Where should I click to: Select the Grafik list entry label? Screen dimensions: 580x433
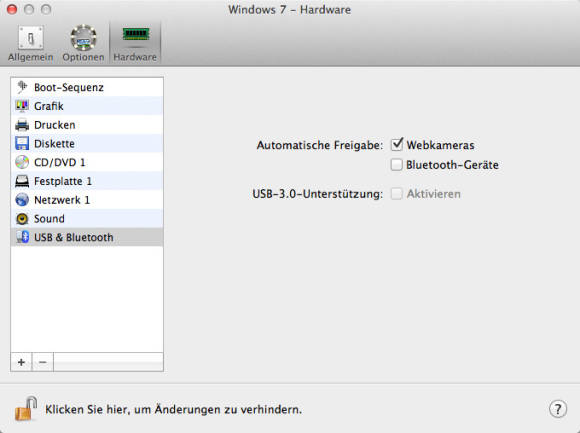tap(49, 106)
